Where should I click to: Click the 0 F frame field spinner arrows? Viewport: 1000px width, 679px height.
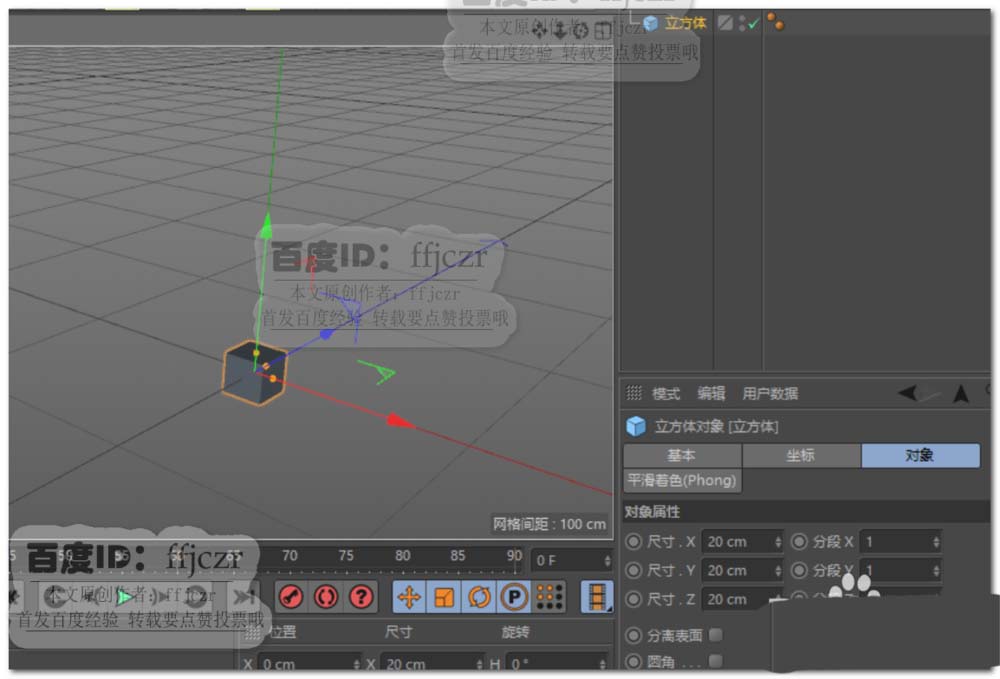tap(607, 560)
